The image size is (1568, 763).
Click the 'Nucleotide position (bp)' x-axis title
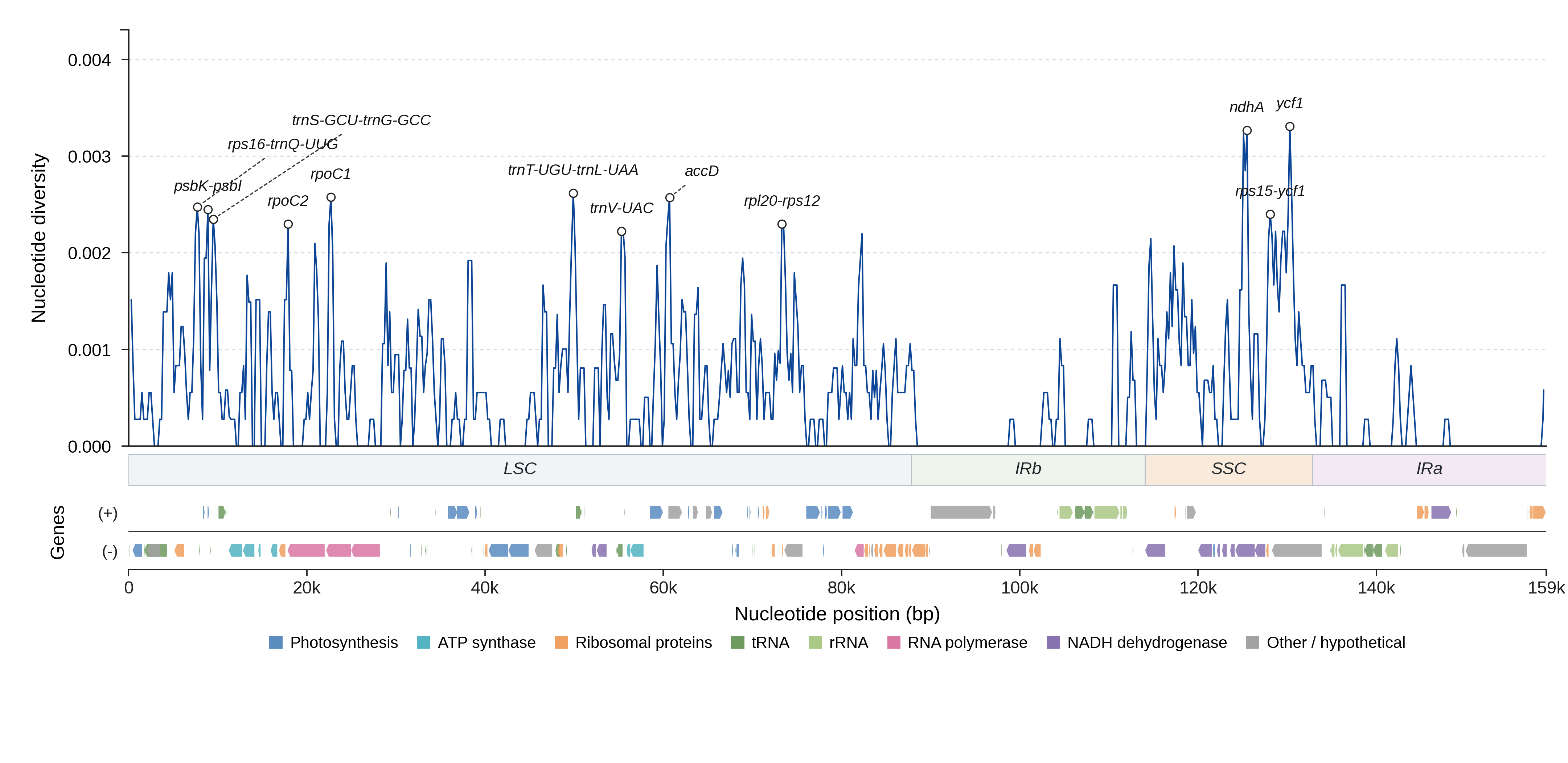click(x=837, y=614)
